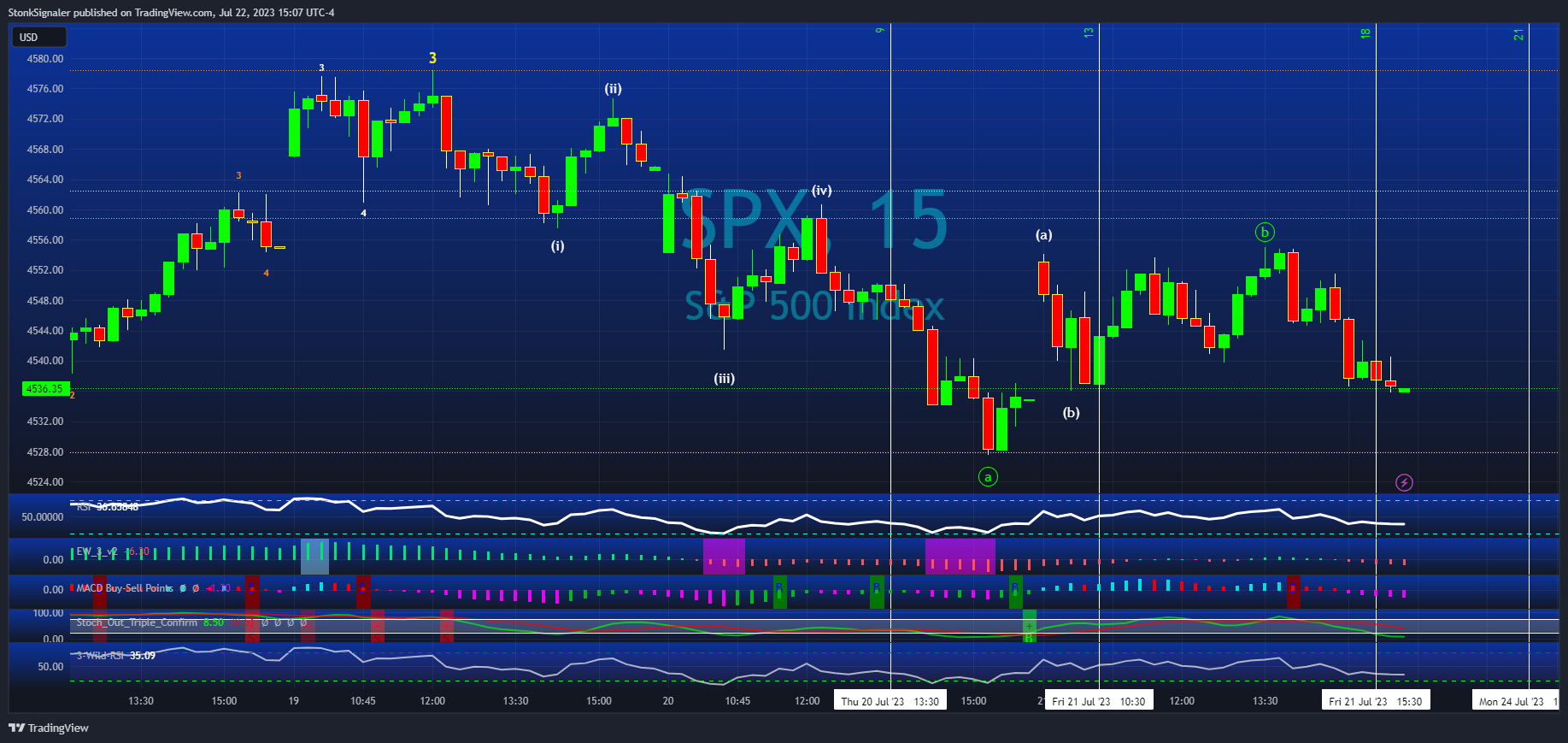Click the 100.00 Stoch pane axis label

(x=48, y=613)
